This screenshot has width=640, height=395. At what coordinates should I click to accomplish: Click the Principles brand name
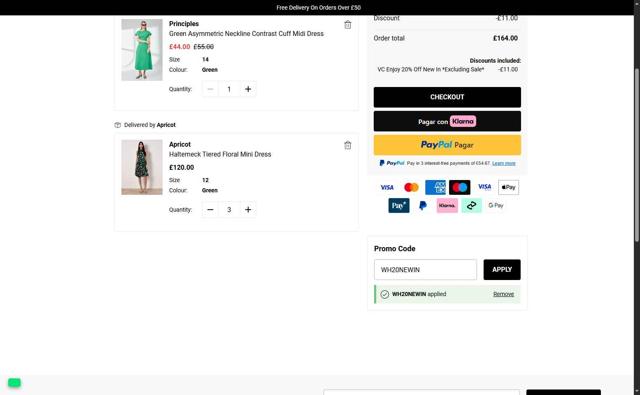pyautogui.click(x=184, y=24)
